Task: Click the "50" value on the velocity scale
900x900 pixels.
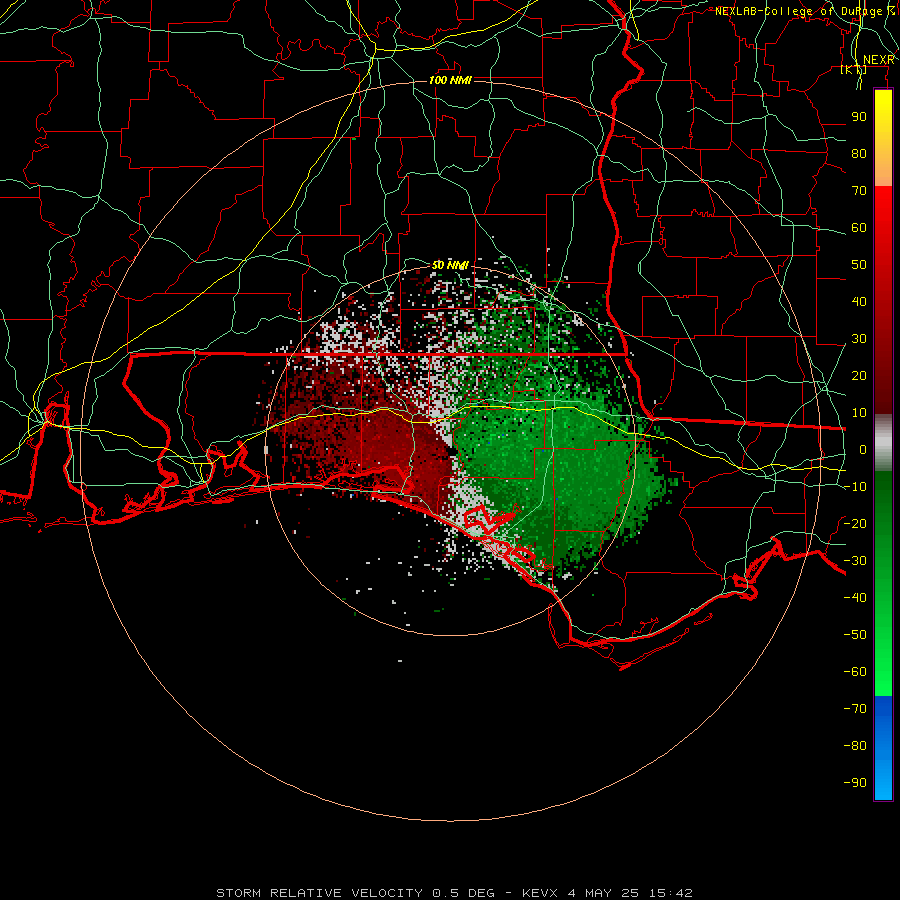Action: pyautogui.click(x=859, y=265)
